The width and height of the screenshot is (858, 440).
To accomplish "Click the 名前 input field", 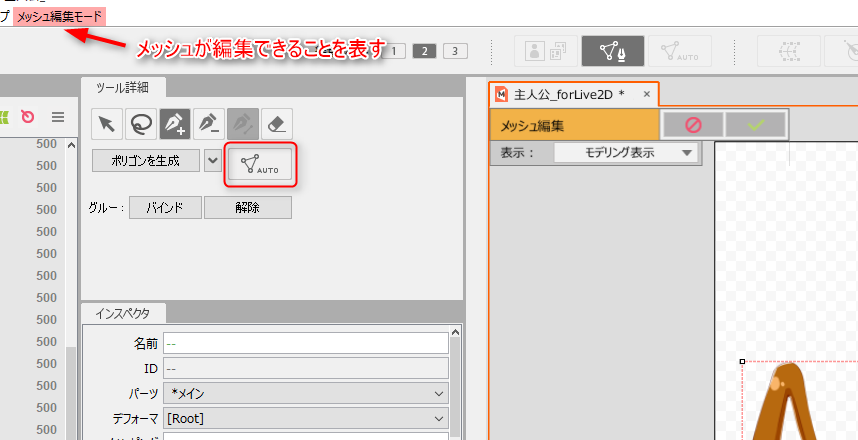I will point(305,344).
